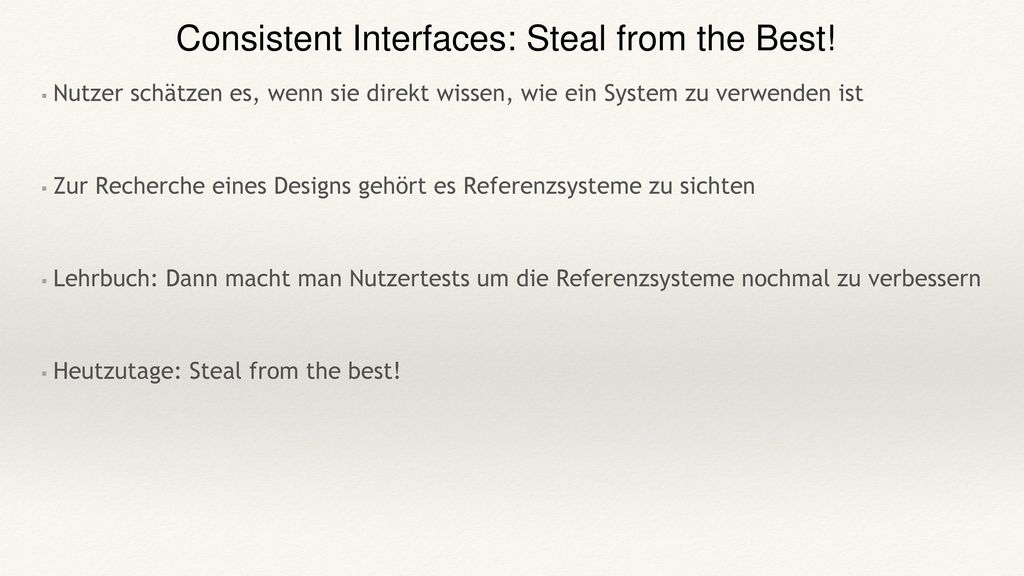Viewport: 1024px width, 576px height.
Task: Click the bullet marker before 'Nutzer schätzen'
Action: [x=44, y=96]
